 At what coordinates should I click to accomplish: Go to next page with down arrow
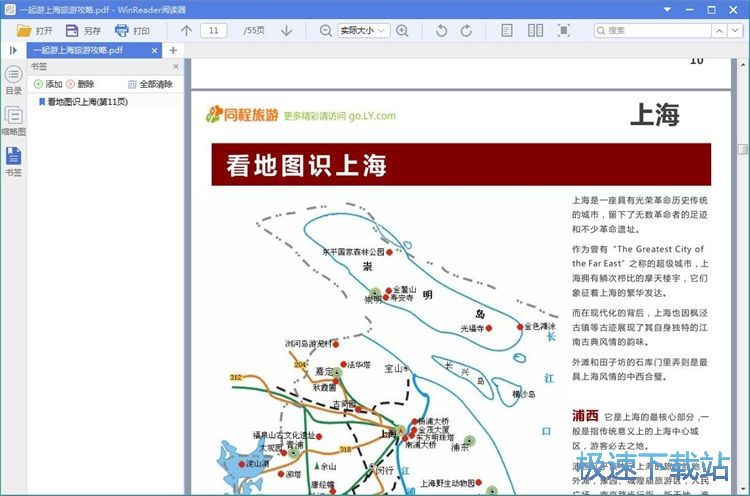[x=287, y=30]
